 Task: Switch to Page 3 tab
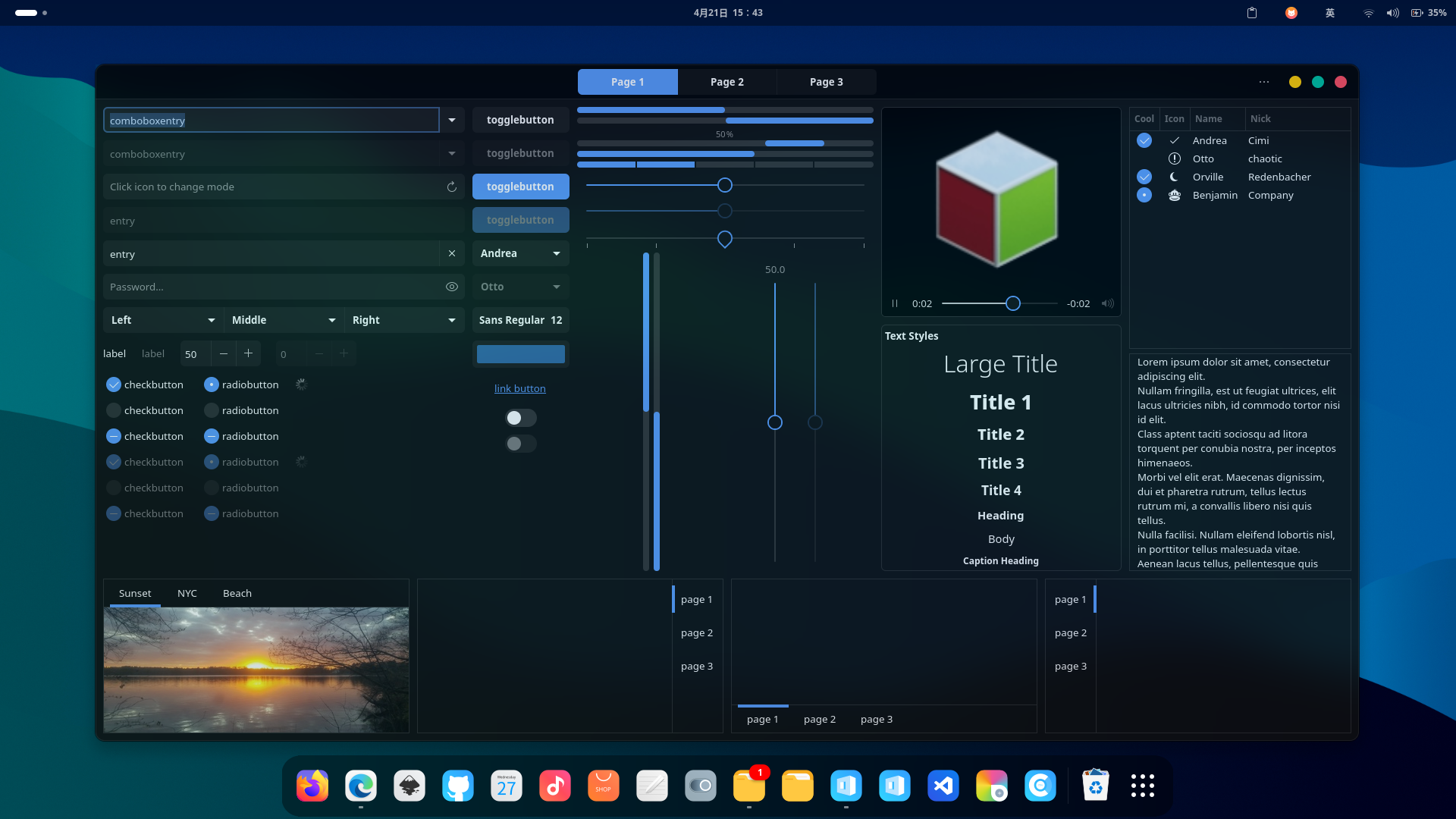pos(827,82)
